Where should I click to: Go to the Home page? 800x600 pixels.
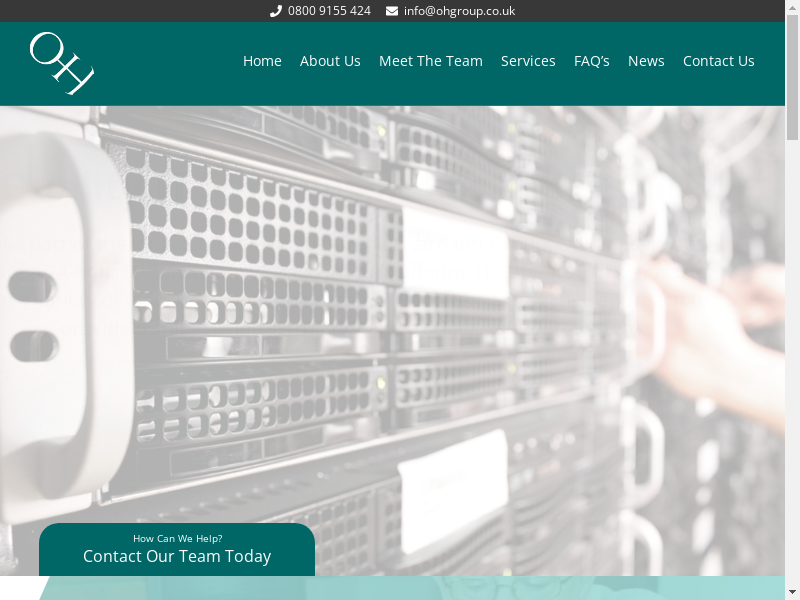[262, 61]
